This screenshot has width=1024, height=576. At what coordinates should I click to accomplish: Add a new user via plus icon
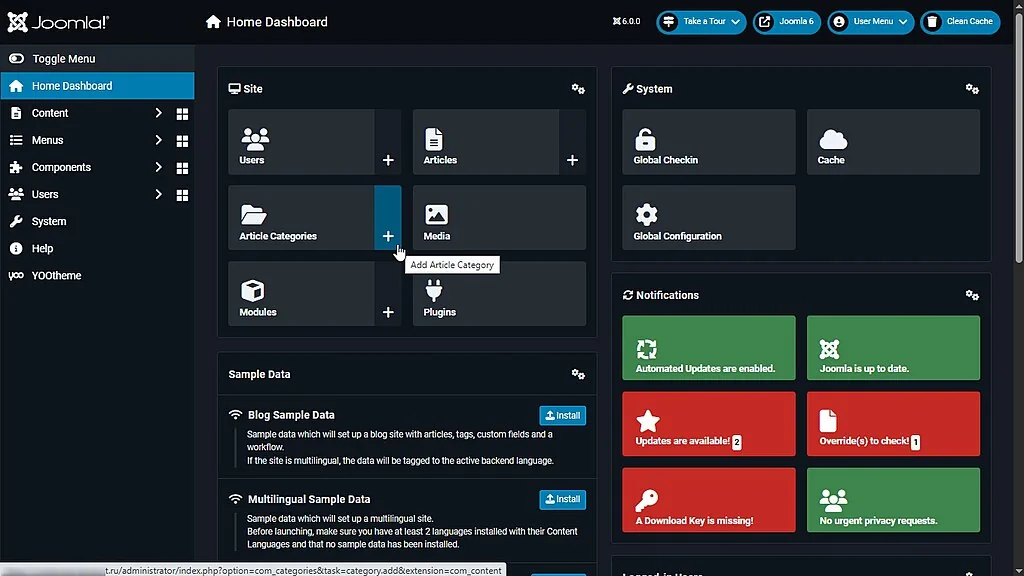(x=388, y=160)
